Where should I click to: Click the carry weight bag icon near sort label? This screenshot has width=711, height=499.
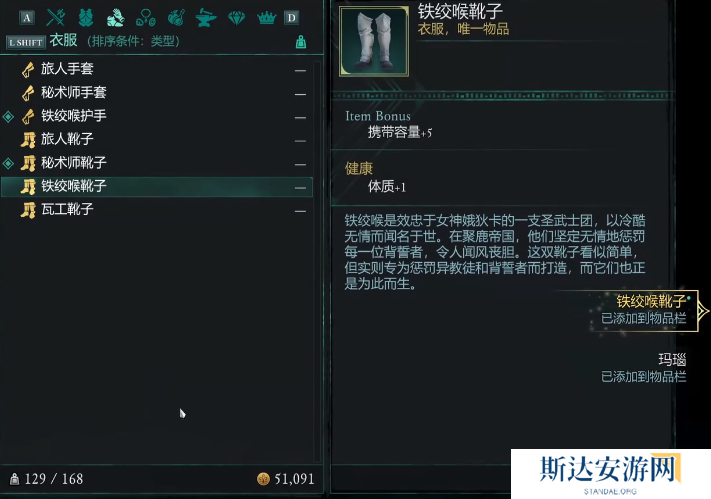(x=301, y=42)
